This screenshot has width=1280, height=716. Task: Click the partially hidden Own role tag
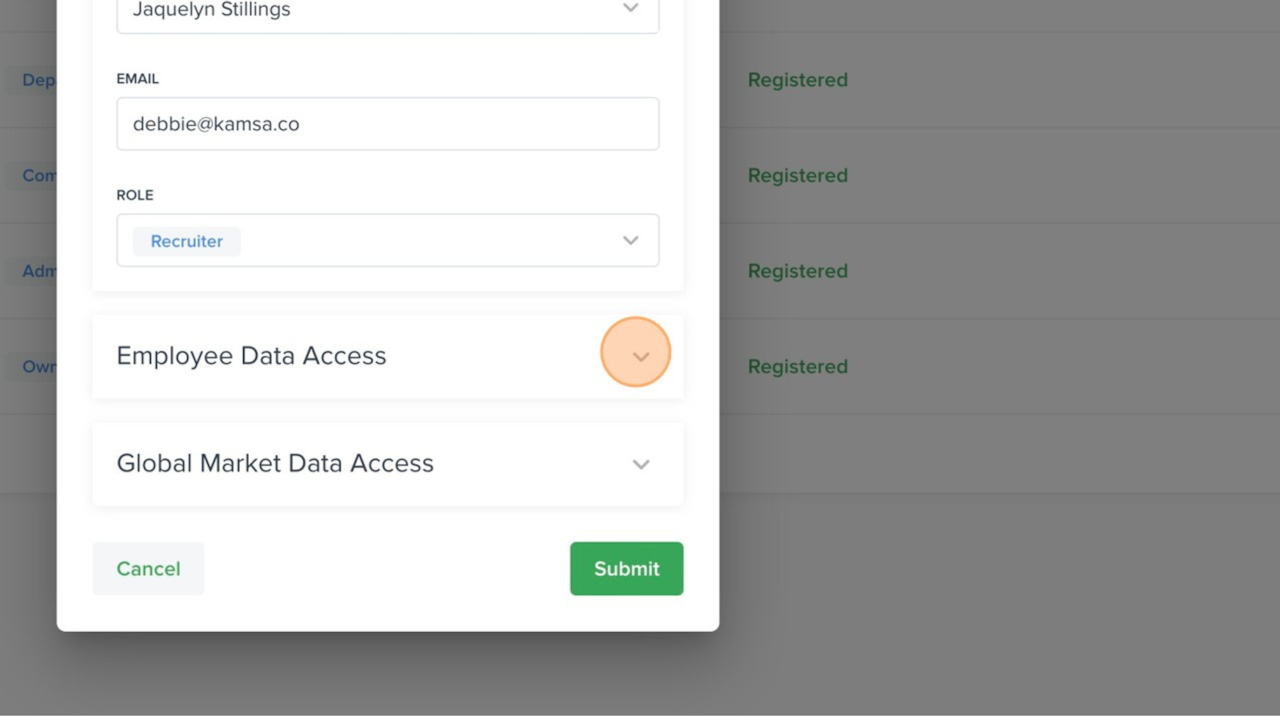pos(38,367)
